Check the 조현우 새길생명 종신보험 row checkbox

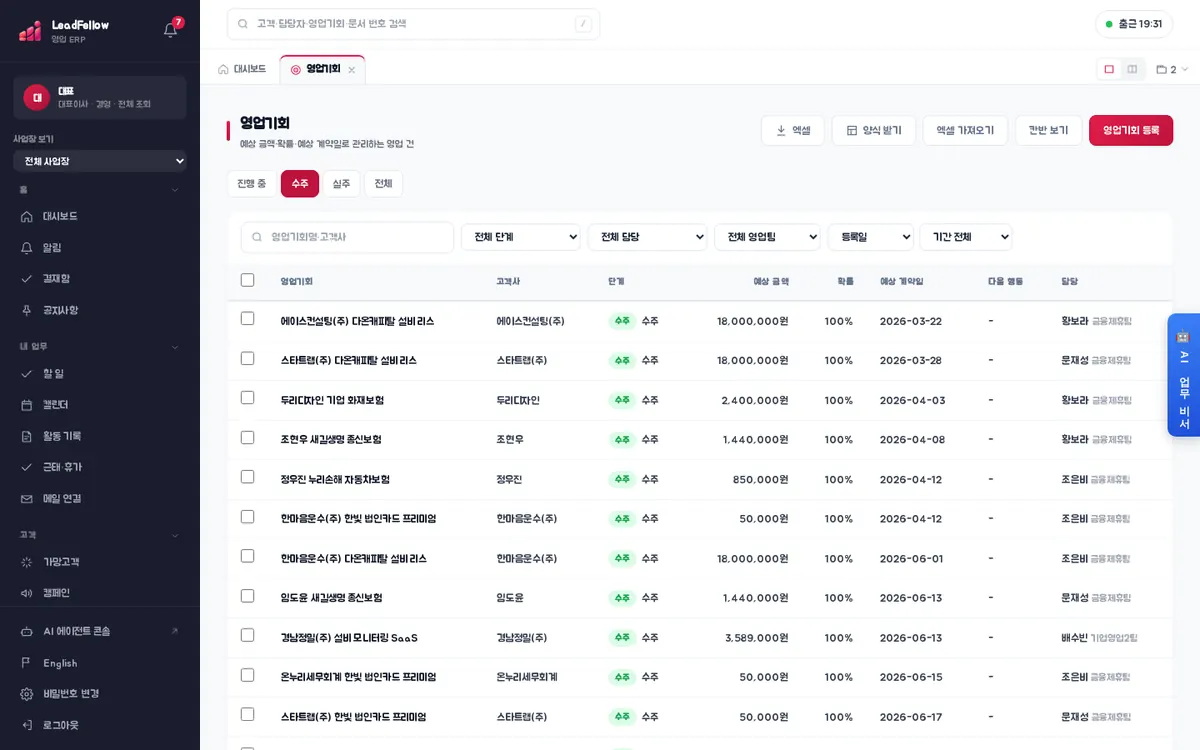point(248,438)
